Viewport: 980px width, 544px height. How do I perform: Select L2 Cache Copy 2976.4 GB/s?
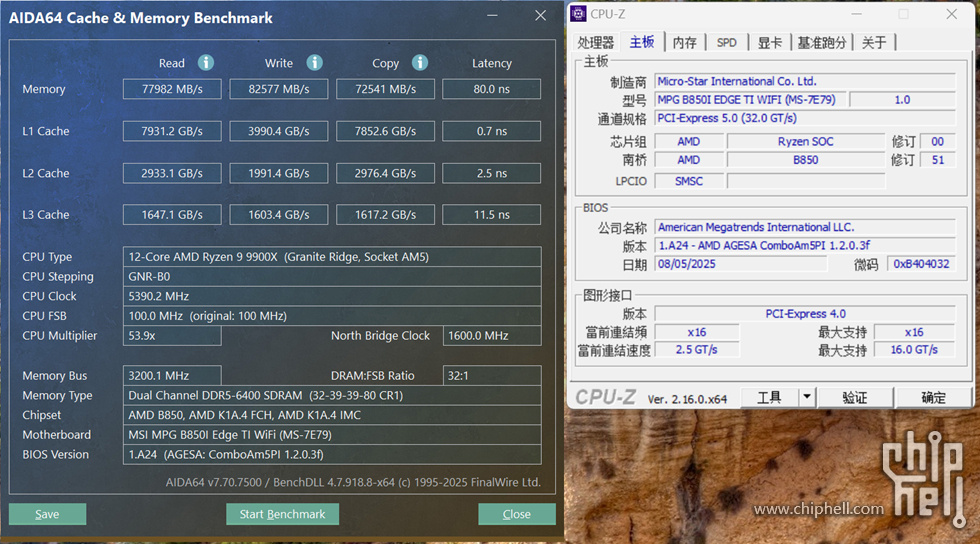(385, 173)
